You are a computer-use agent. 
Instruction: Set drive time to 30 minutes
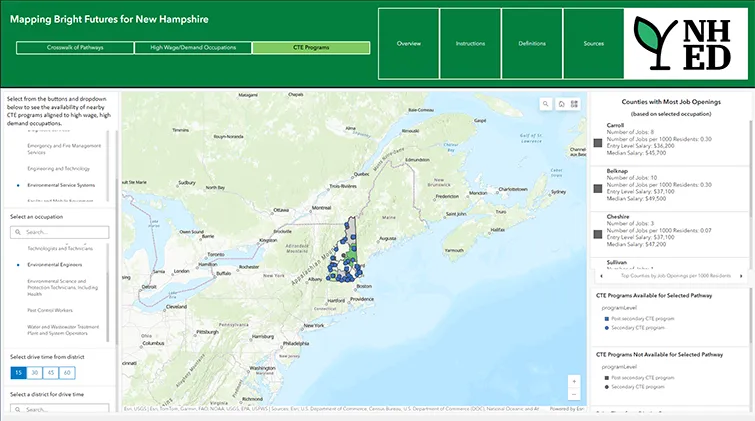pos(35,373)
